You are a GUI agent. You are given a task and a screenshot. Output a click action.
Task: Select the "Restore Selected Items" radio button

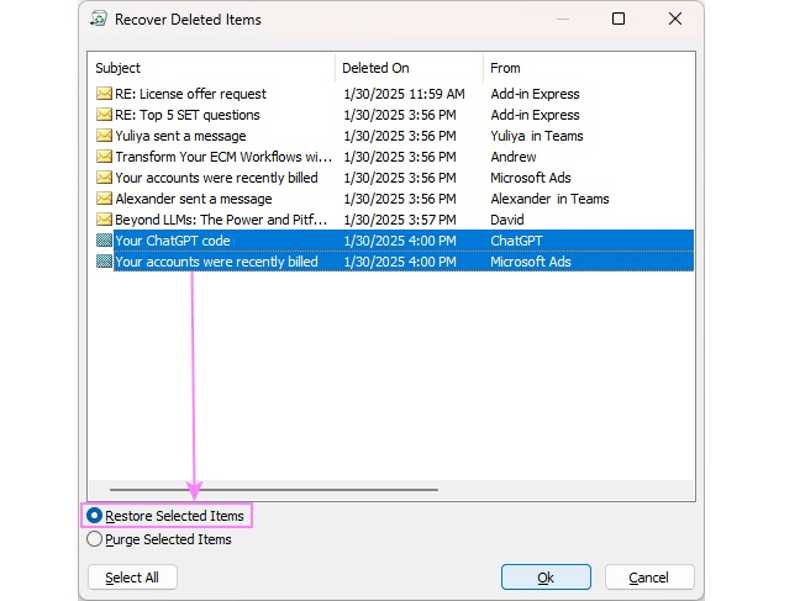(94, 515)
